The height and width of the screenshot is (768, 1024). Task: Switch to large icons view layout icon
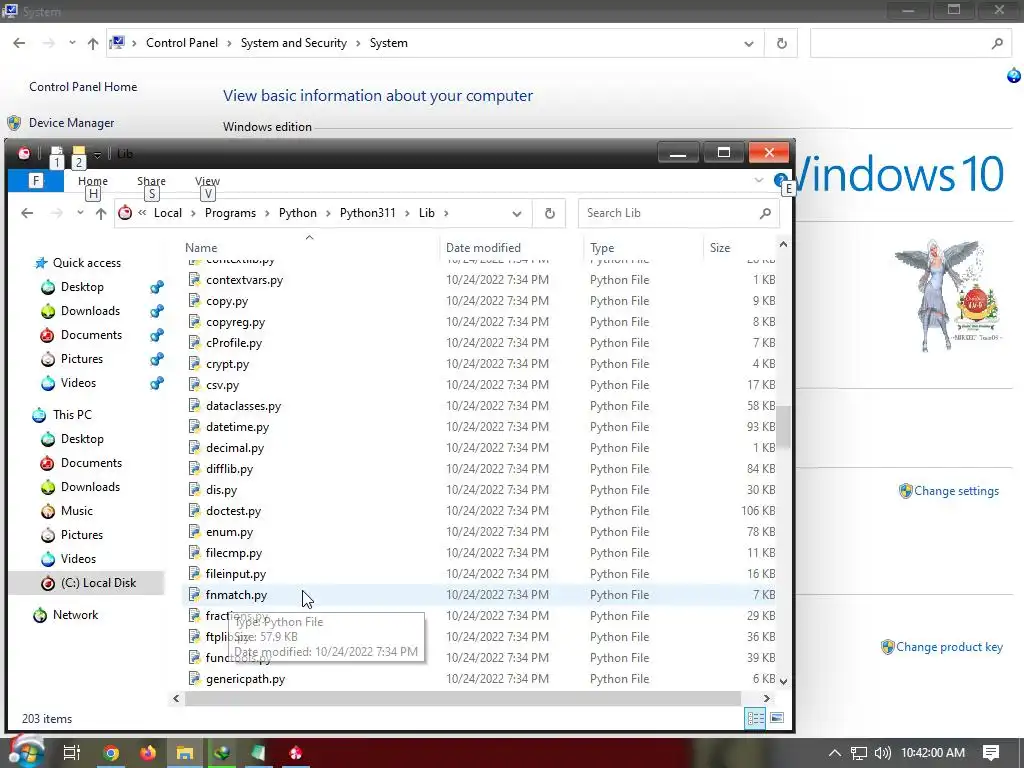[777, 718]
